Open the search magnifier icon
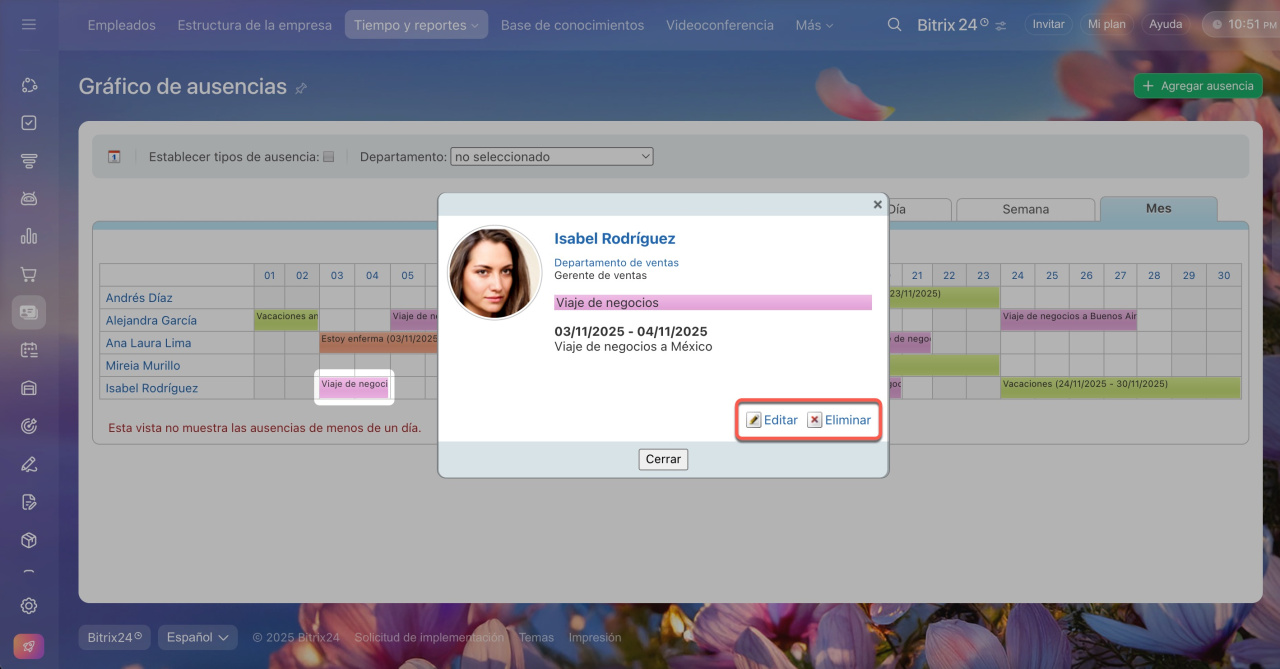The height and width of the screenshot is (669, 1280). [894, 25]
